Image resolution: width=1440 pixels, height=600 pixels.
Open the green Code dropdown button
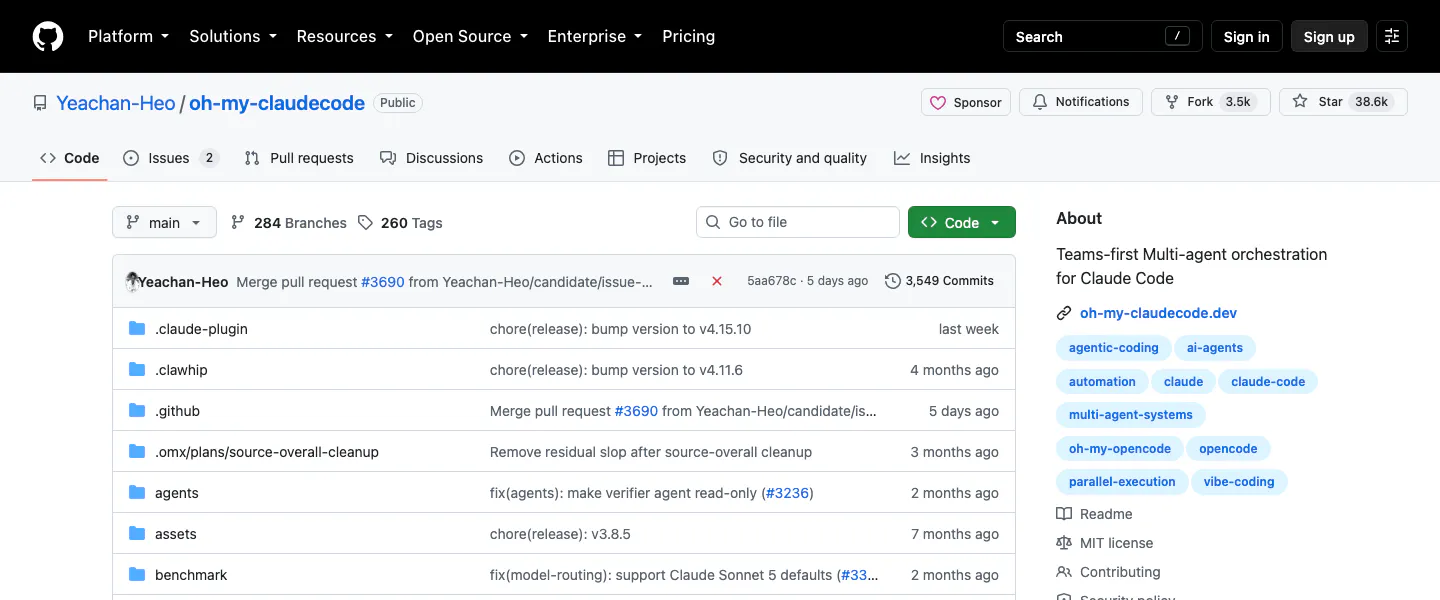click(962, 222)
